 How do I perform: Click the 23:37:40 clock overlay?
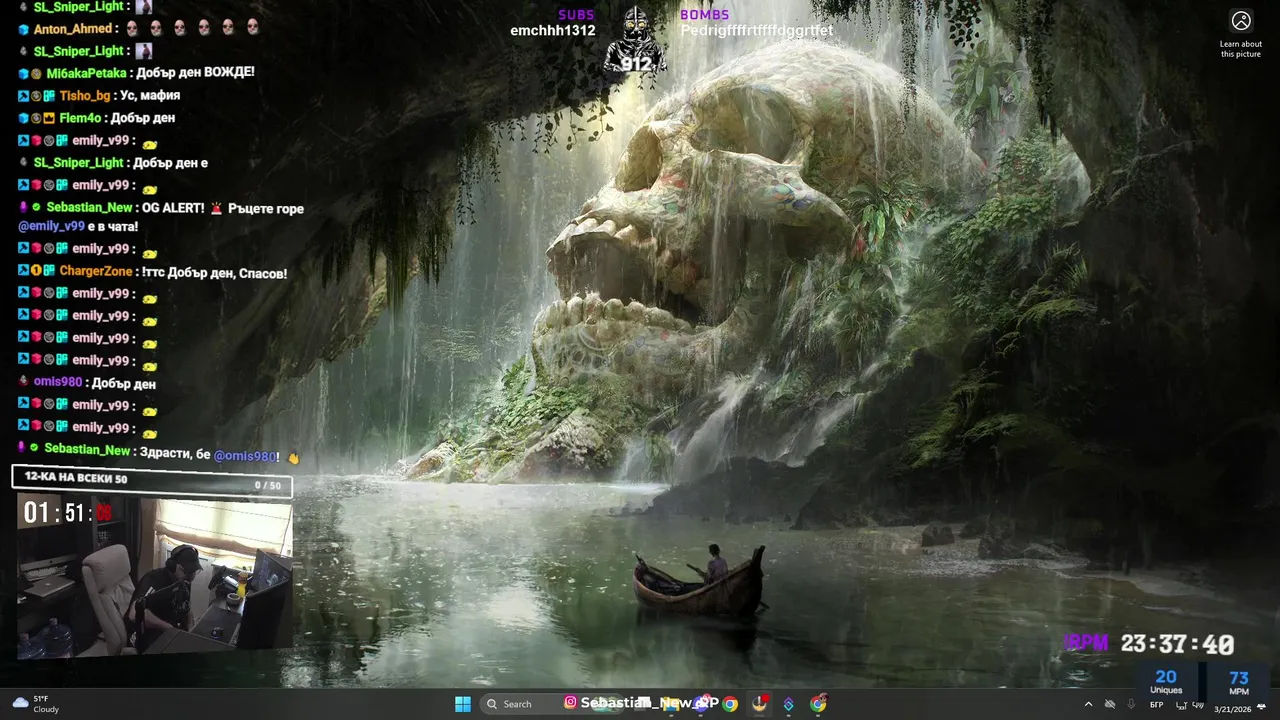1177,645
